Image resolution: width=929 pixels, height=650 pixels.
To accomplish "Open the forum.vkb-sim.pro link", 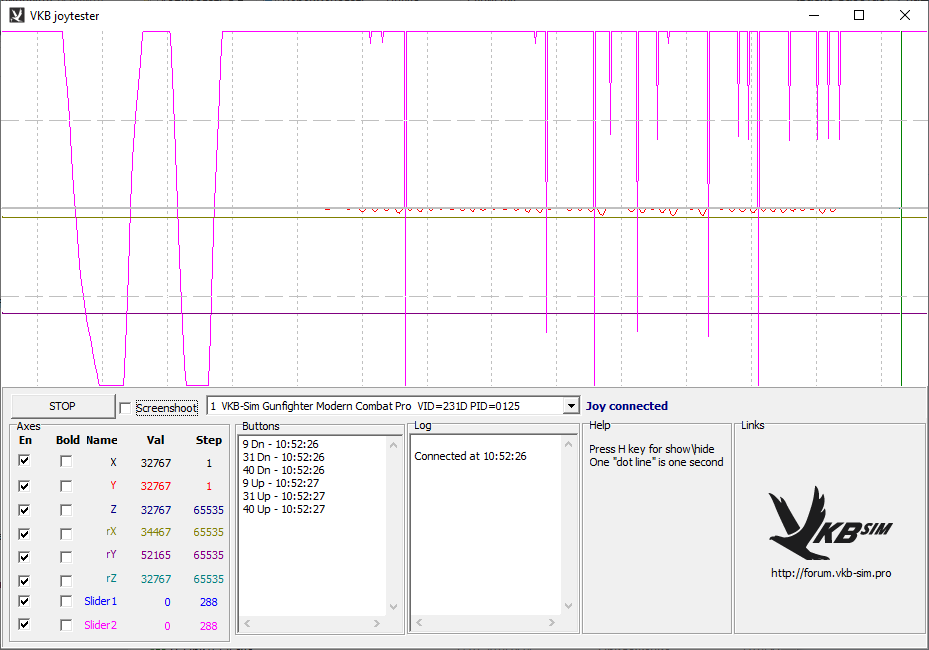I will (x=831, y=573).
